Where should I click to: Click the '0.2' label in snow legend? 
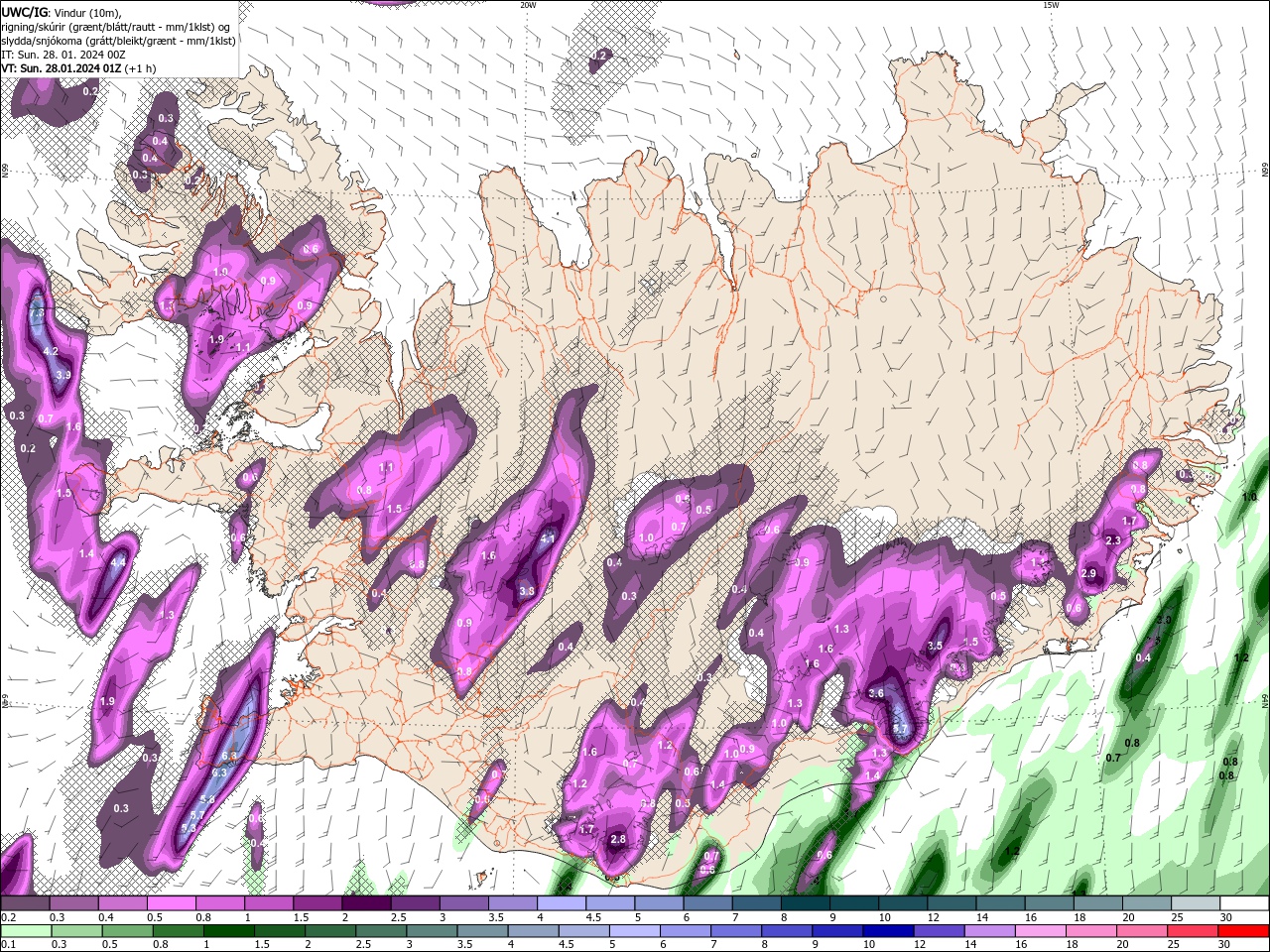pos(8,917)
